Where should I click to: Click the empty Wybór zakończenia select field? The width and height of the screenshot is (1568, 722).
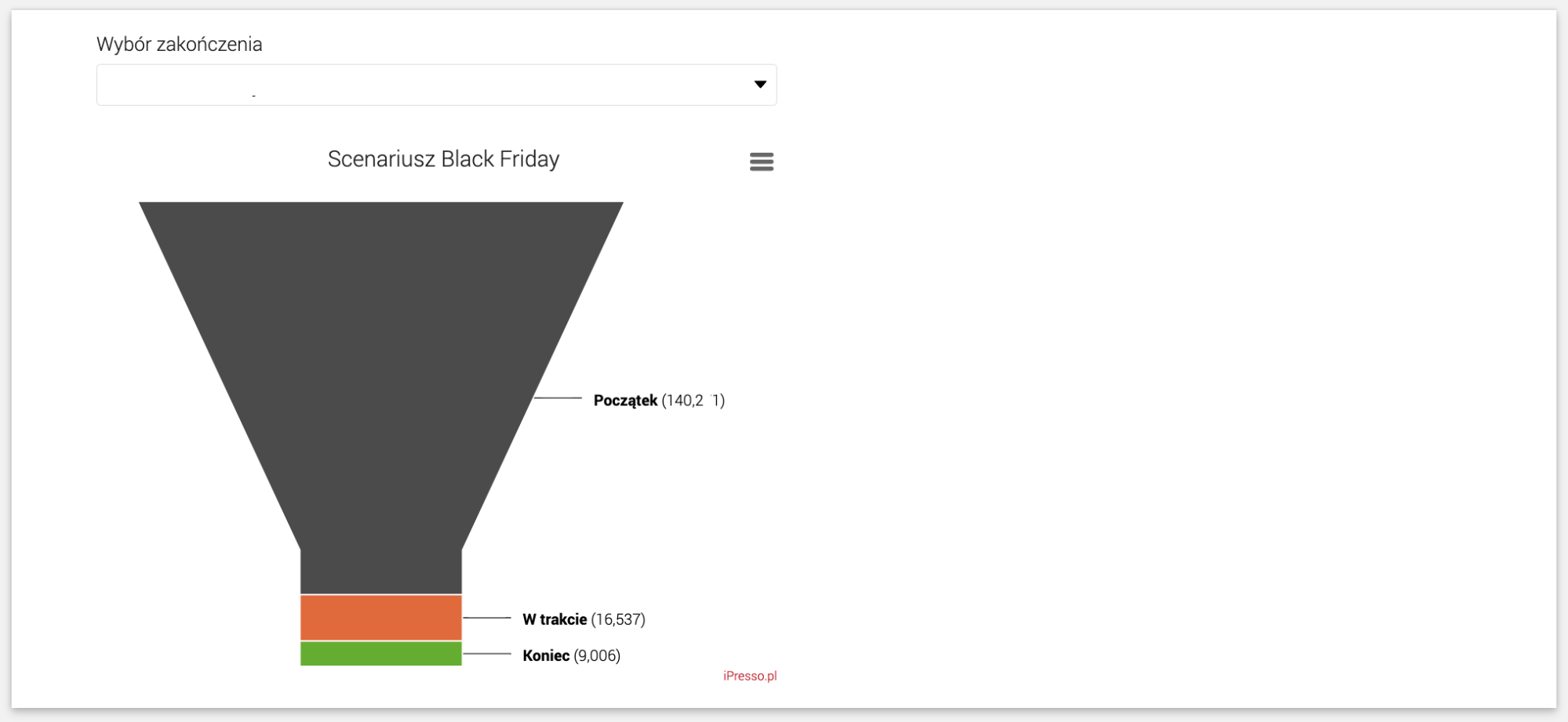[436, 85]
